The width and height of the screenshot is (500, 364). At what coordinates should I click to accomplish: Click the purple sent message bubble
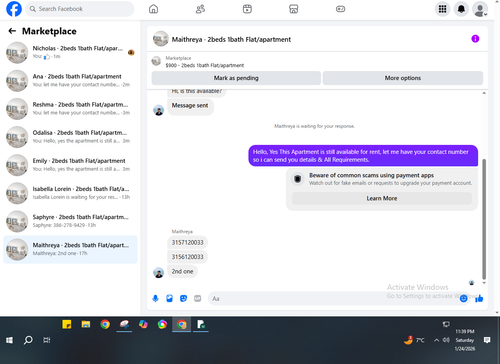363,156
